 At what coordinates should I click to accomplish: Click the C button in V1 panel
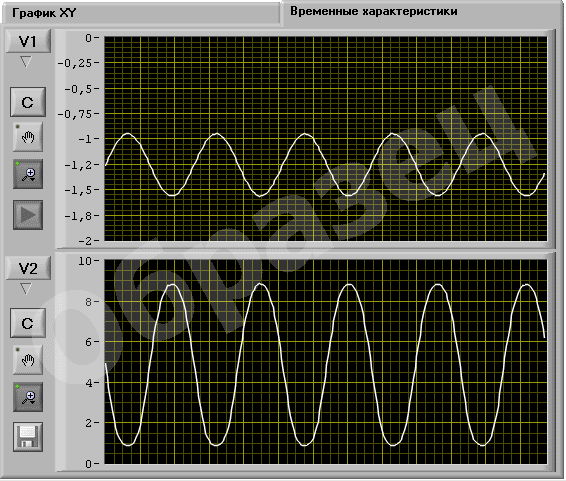tap(28, 102)
